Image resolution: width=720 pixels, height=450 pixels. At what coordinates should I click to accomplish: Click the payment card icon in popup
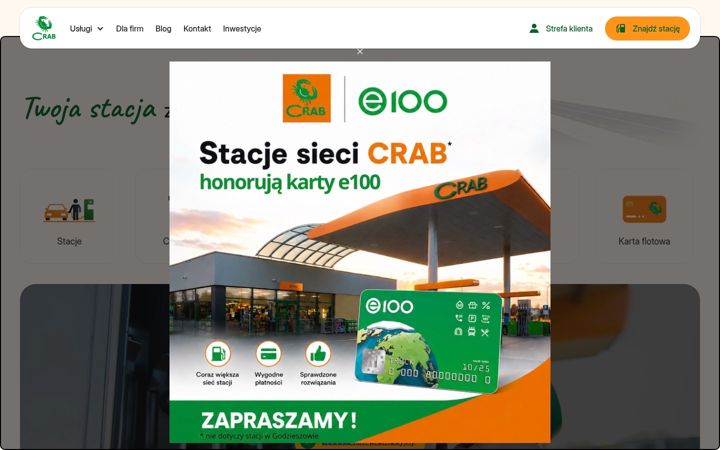[268, 354]
